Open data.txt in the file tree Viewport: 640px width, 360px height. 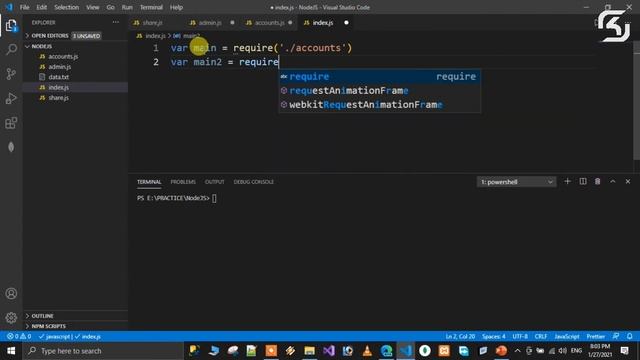(76, 77)
